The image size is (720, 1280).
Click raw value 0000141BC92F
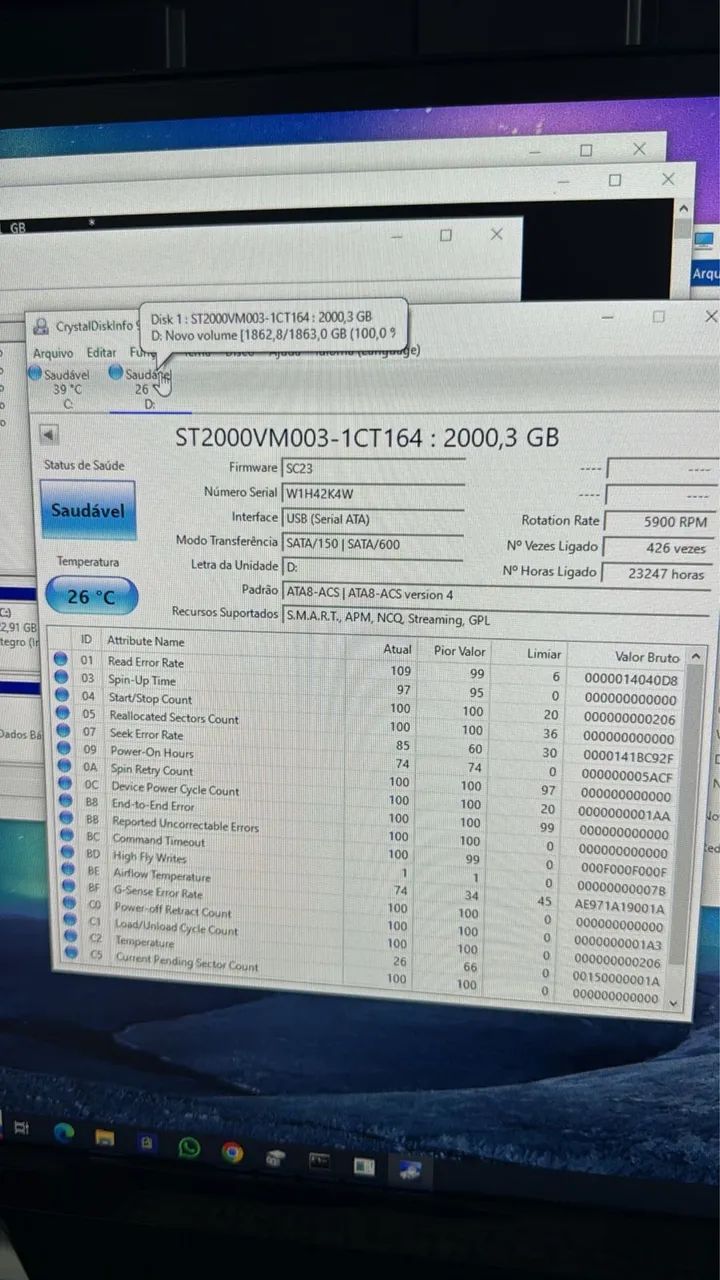(629, 757)
